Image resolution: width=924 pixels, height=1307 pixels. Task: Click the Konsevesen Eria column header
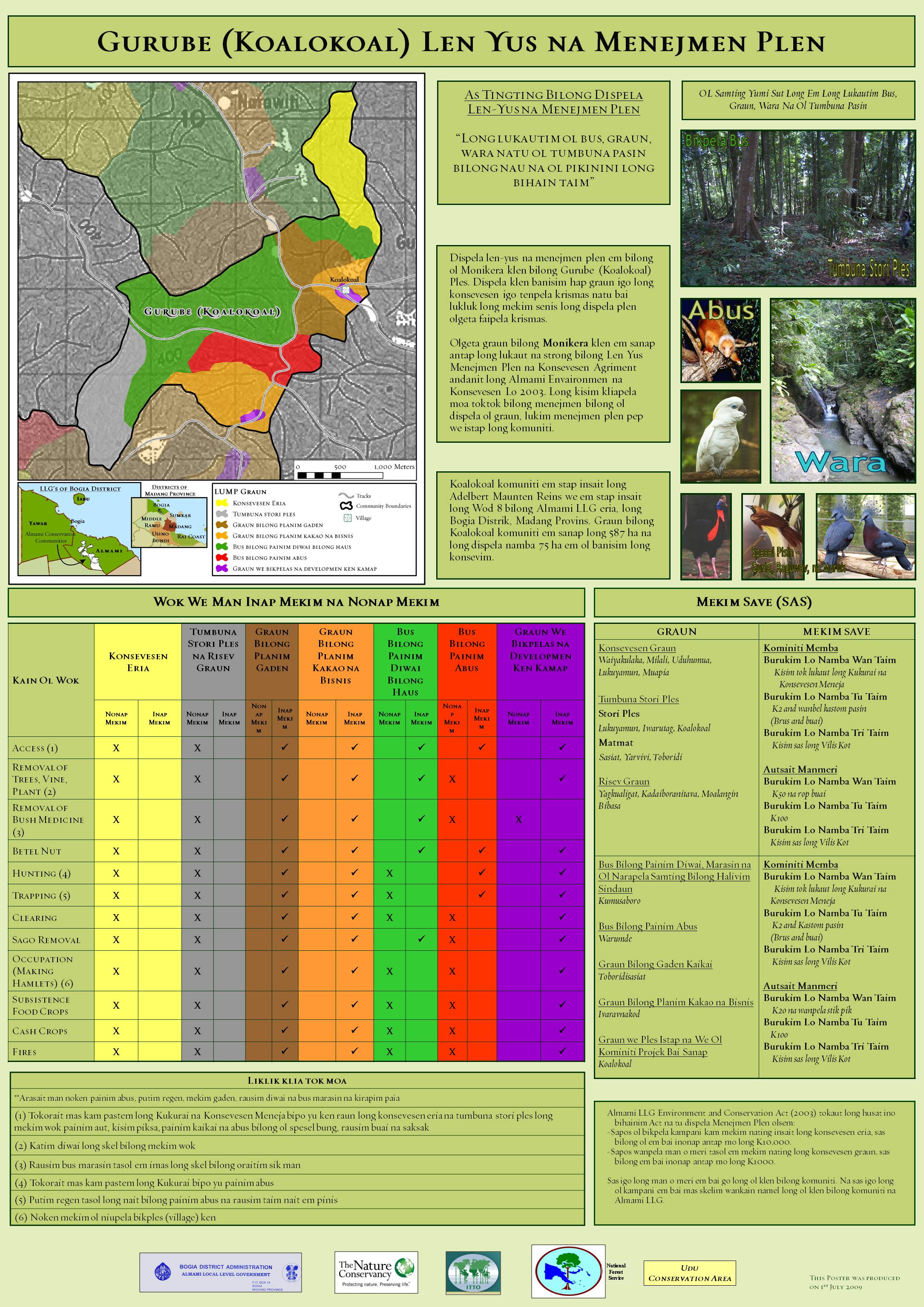pos(138,662)
